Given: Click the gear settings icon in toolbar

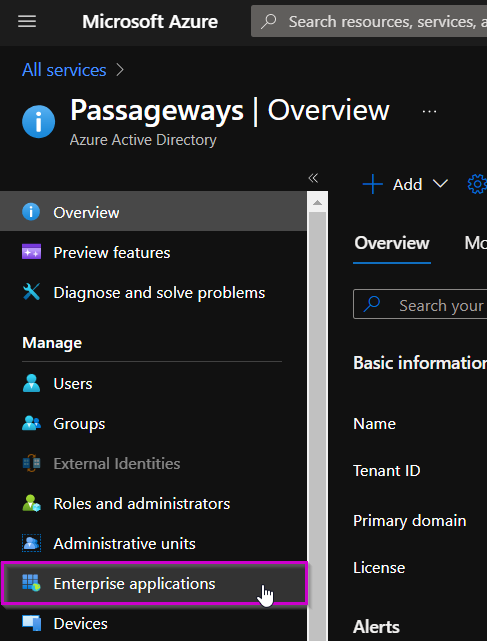Looking at the screenshot, I should [x=477, y=184].
